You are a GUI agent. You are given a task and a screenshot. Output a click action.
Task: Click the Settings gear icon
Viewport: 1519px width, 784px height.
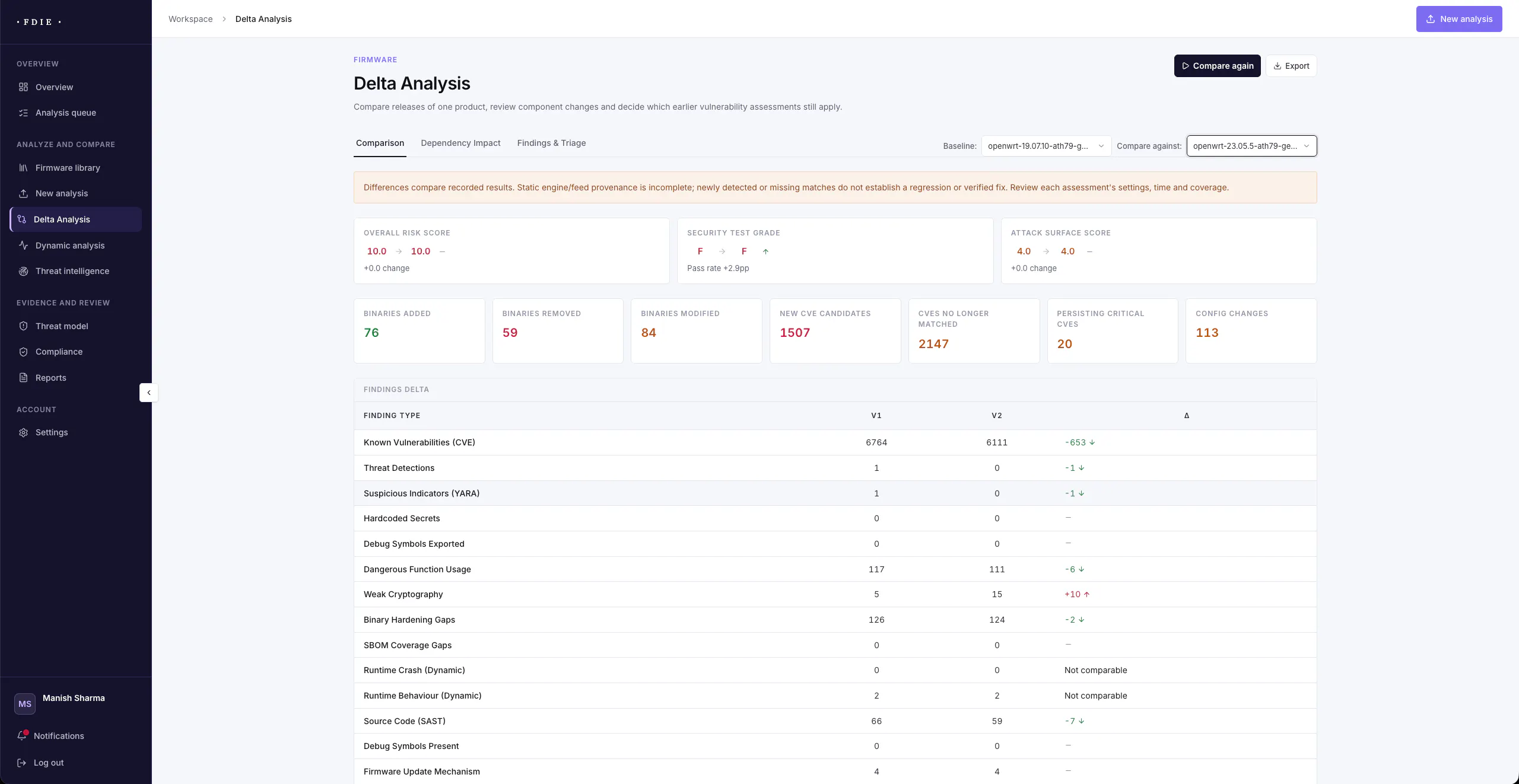tap(23, 432)
